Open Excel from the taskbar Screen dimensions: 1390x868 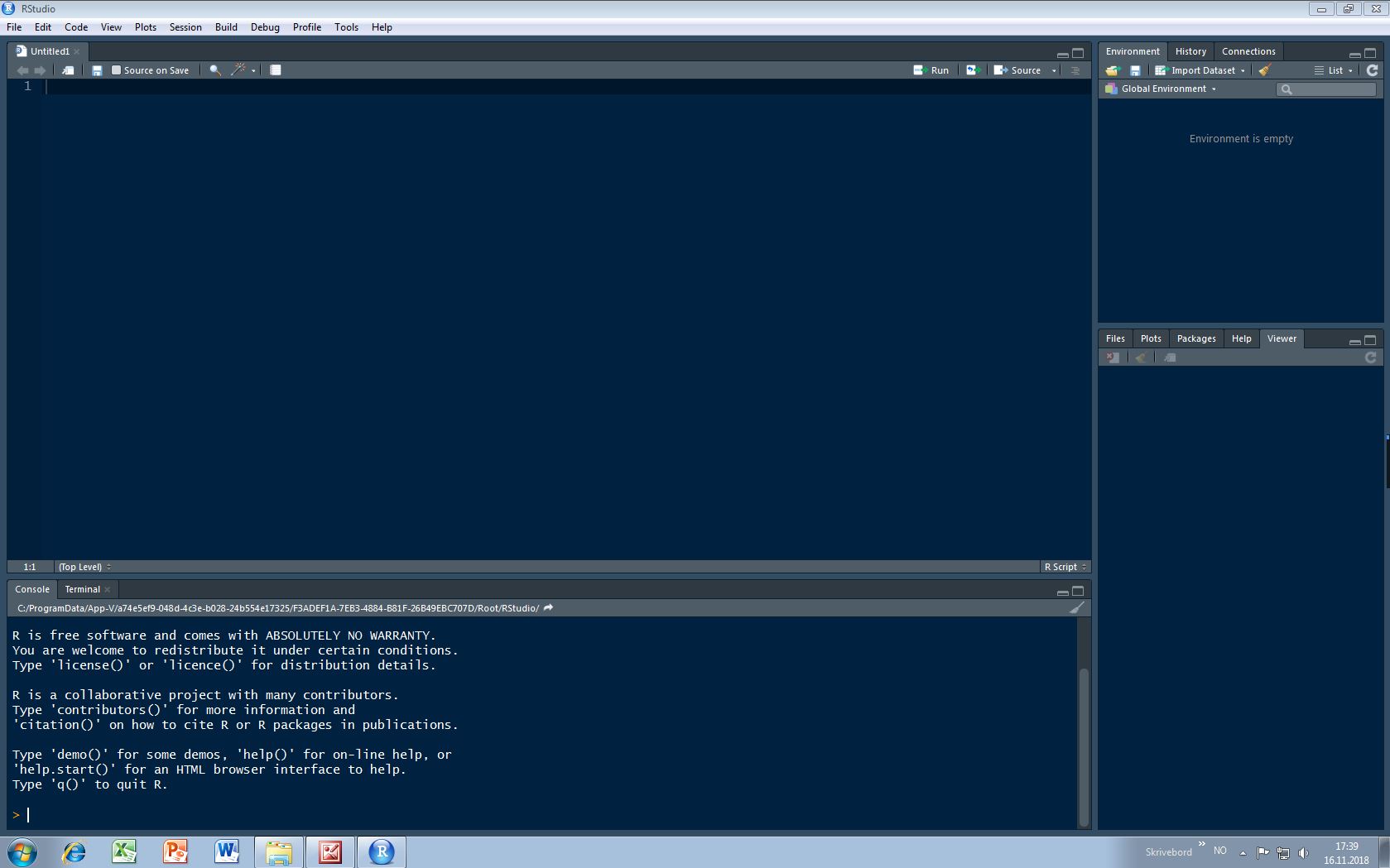[x=124, y=851]
